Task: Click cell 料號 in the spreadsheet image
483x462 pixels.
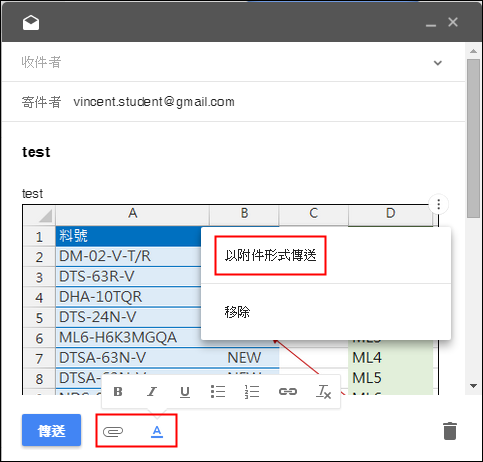Action: (x=128, y=236)
